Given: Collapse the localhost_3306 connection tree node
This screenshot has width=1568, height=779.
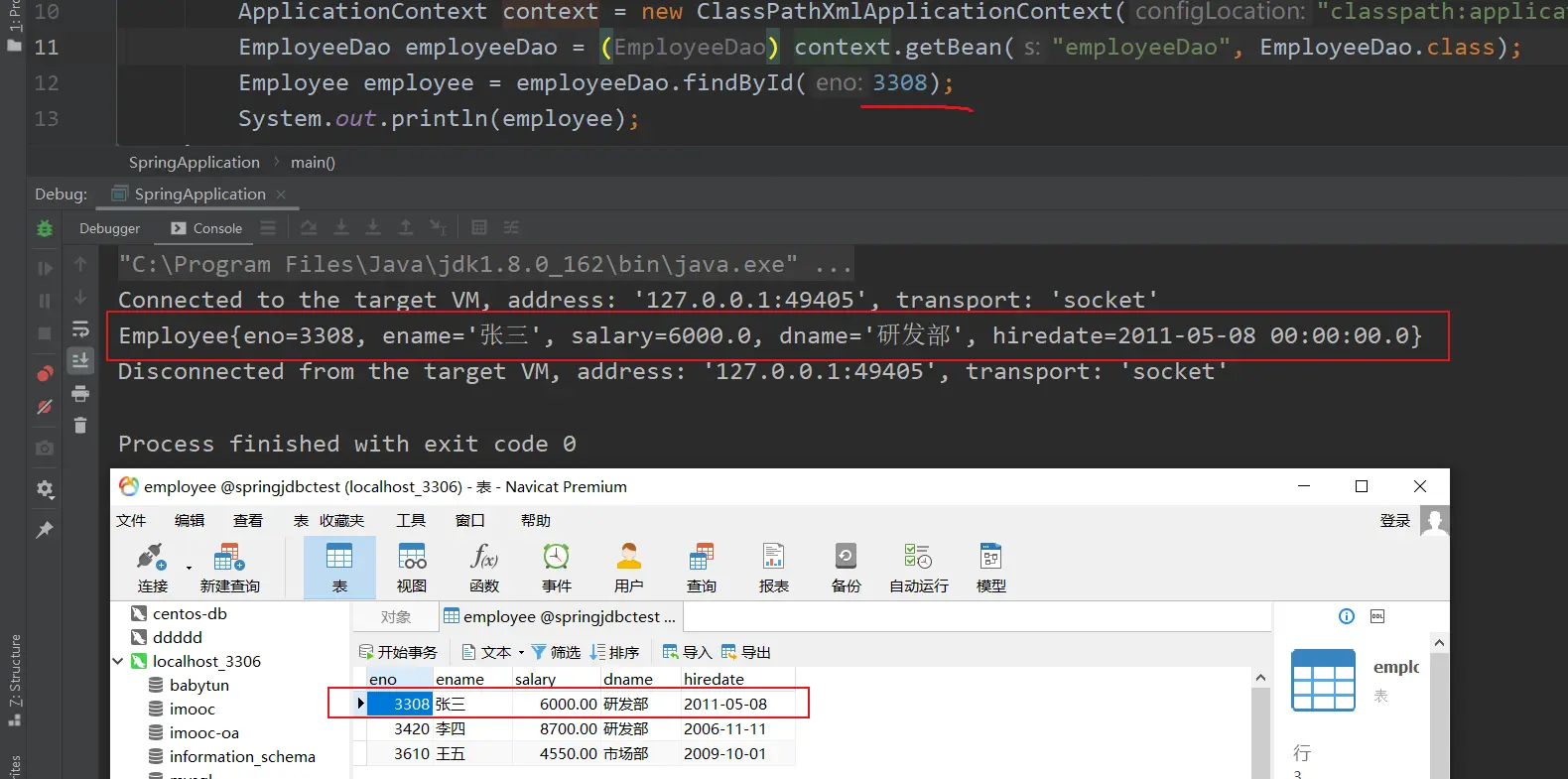Looking at the screenshot, I should click(x=118, y=661).
